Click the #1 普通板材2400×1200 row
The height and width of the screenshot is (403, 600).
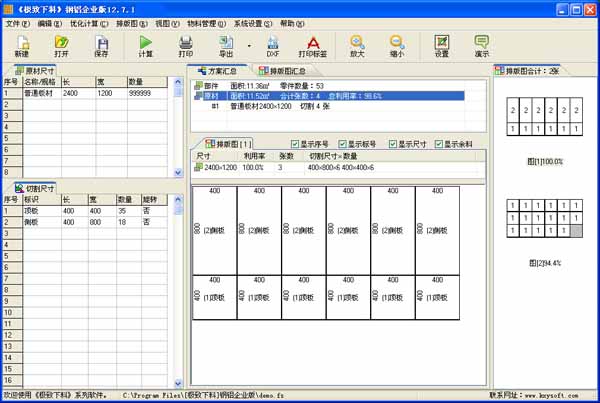329,106
